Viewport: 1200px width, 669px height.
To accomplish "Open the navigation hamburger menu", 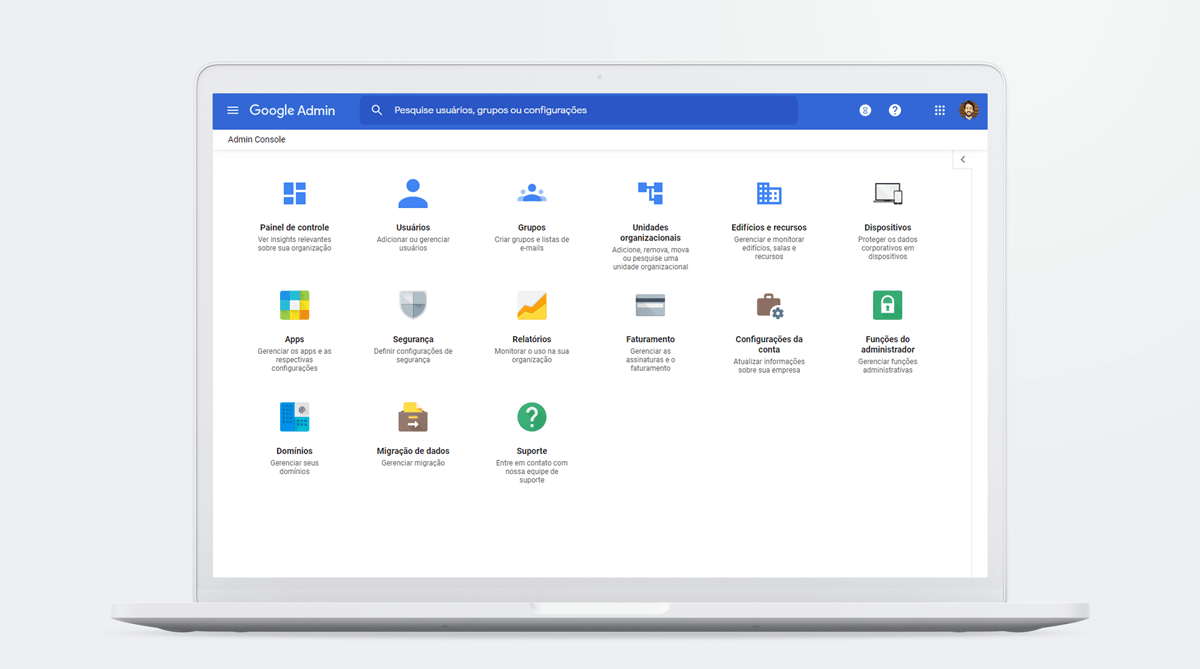I will point(232,110).
